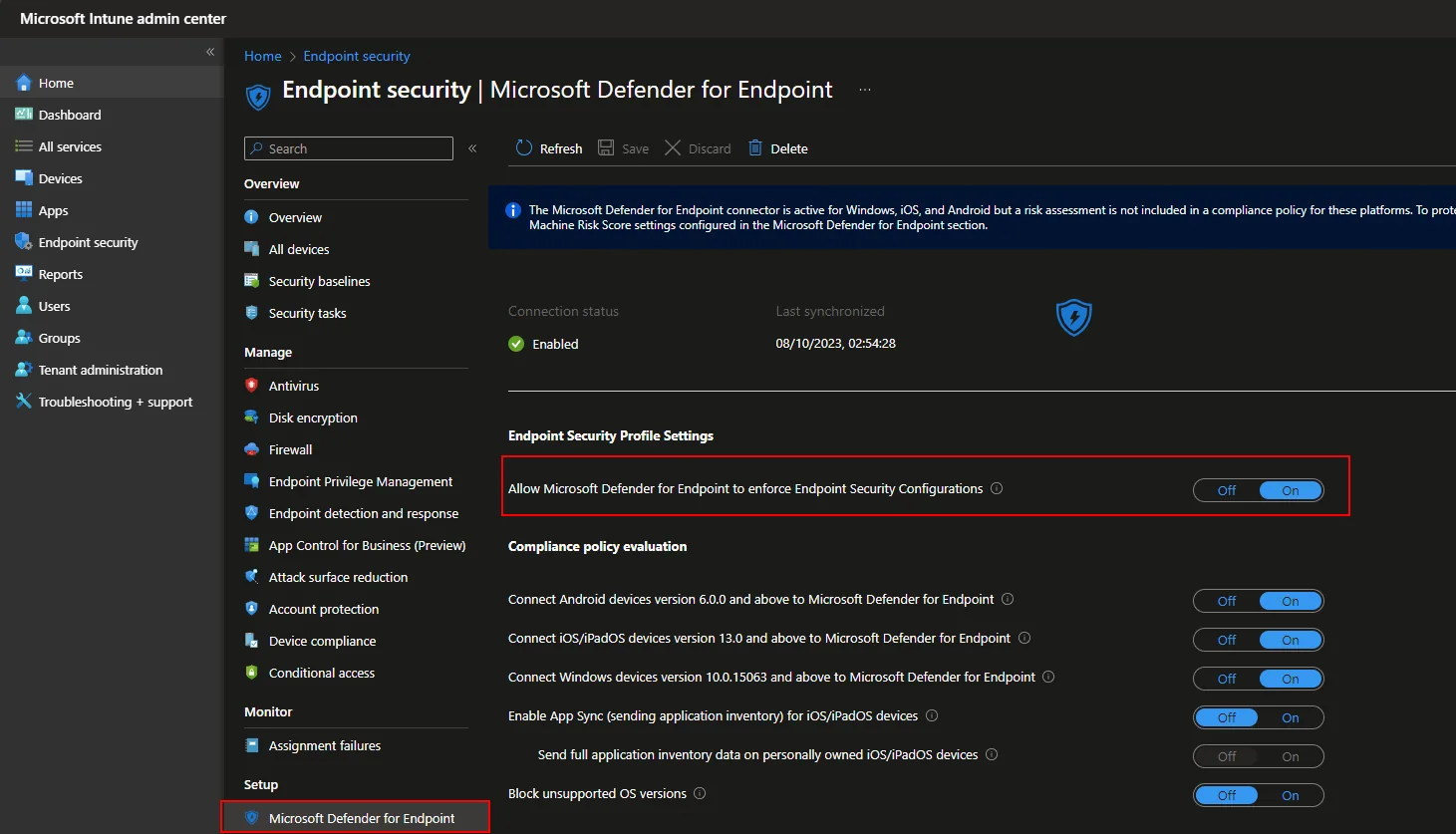Open the Antivirus icon under Manage
The width and height of the screenshot is (1456, 834).
[x=252, y=386]
